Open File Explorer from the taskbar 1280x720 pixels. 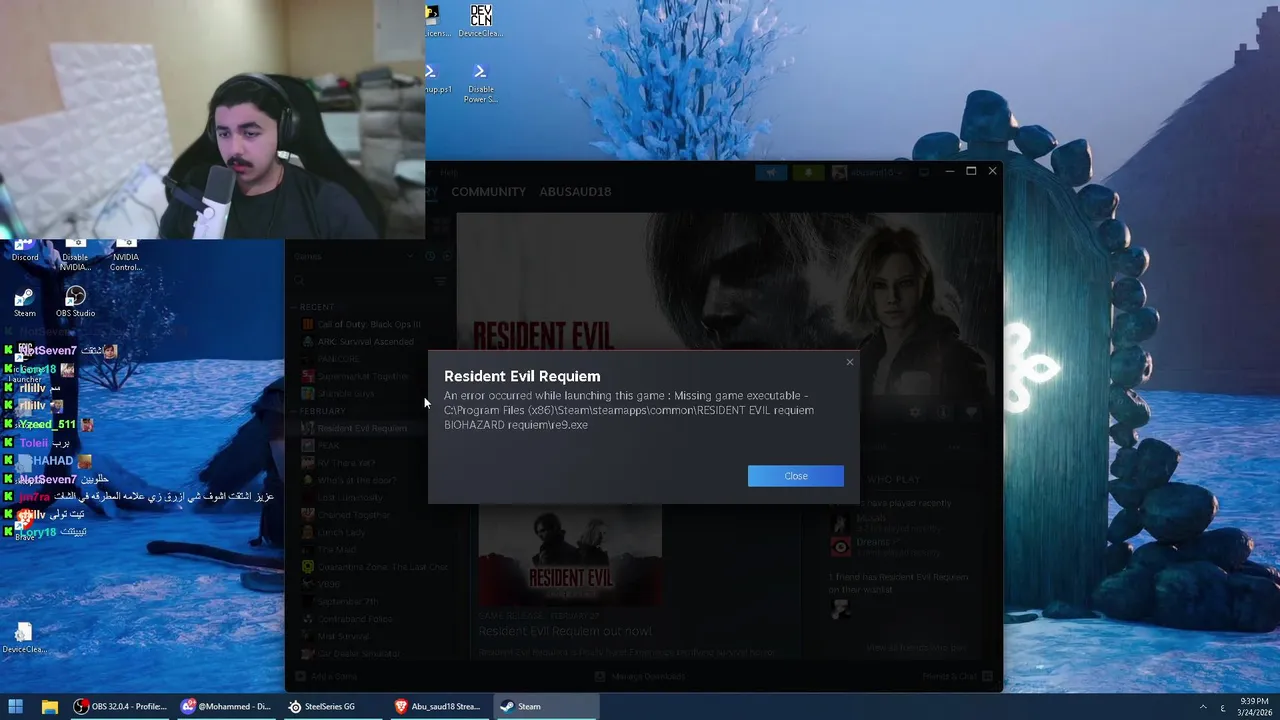pyautogui.click(x=49, y=706)
